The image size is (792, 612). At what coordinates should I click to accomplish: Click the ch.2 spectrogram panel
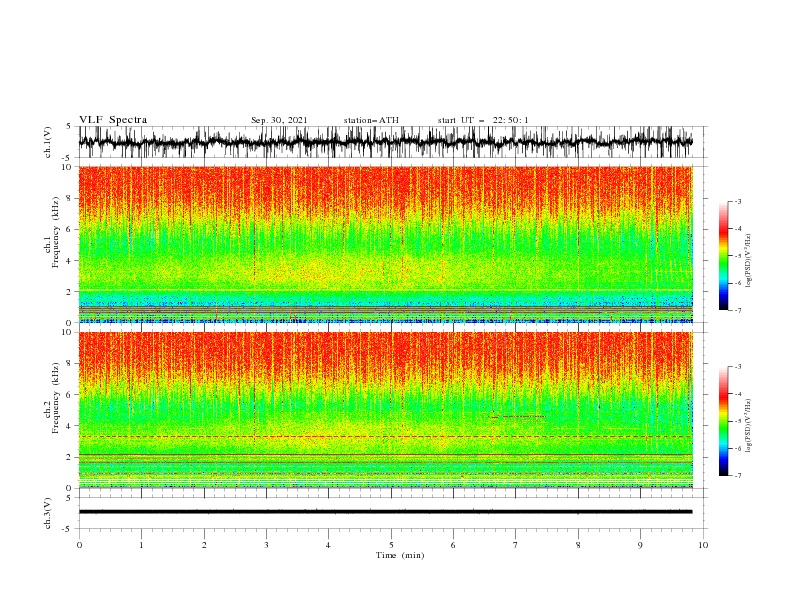[x=385, y=410]
